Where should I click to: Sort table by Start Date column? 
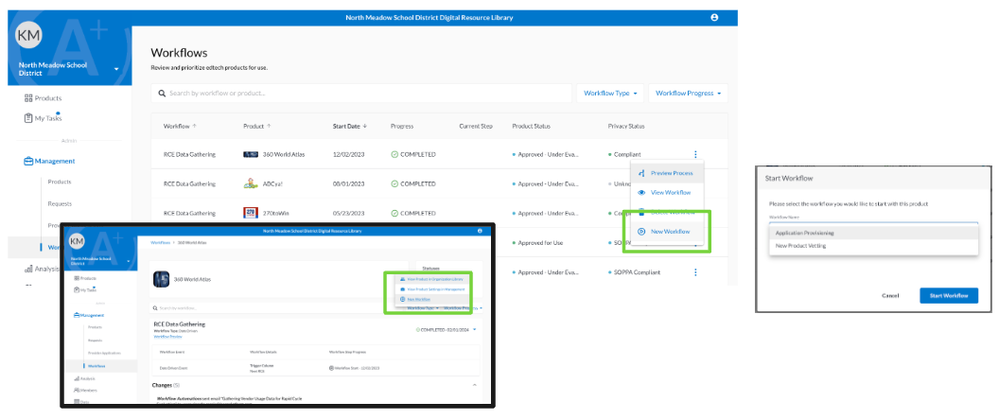pos(348,126)
